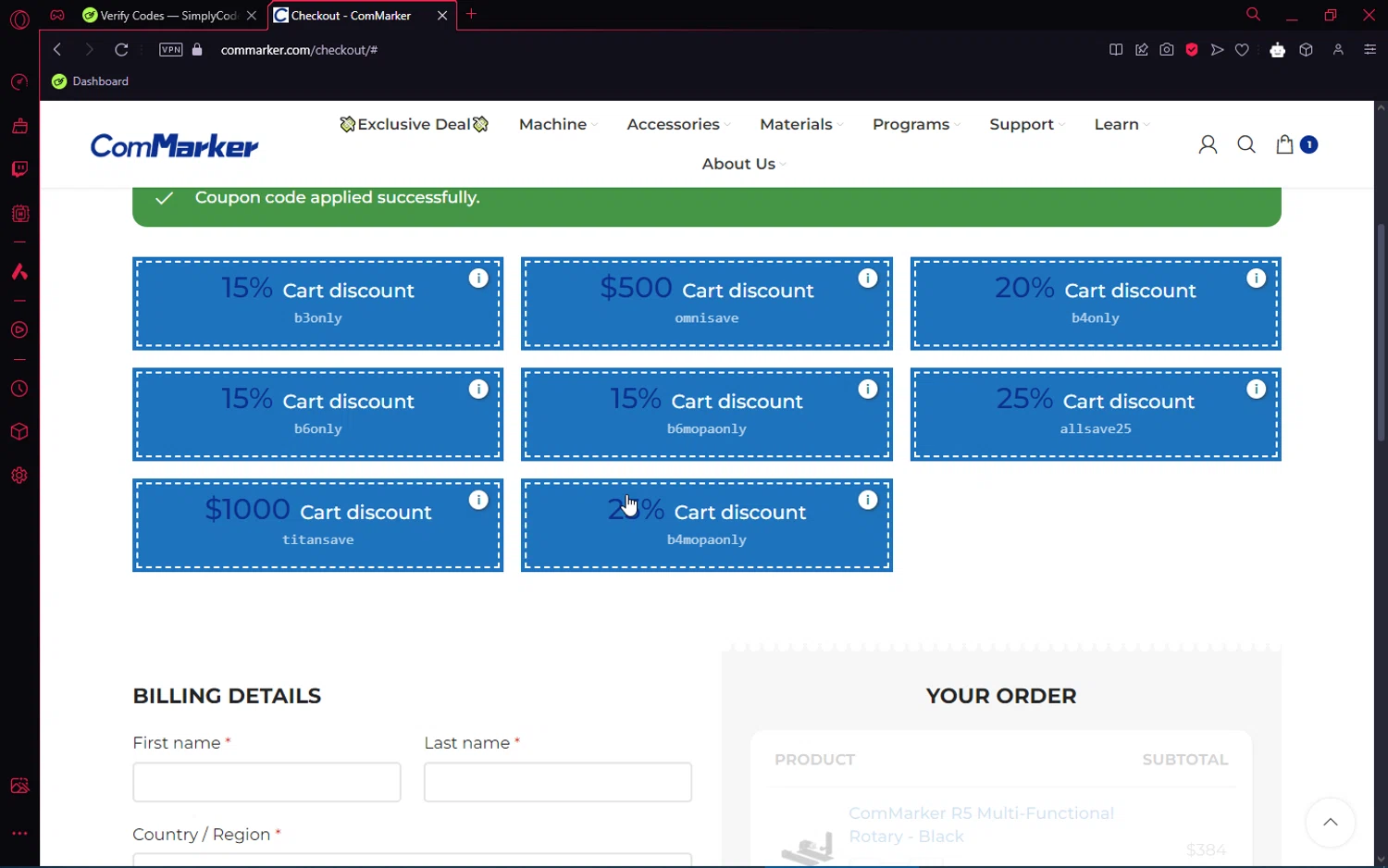Viewport: 1388px width, 868px height.
Task: Show info for b4only coupon
Action: click(1257, 279)
